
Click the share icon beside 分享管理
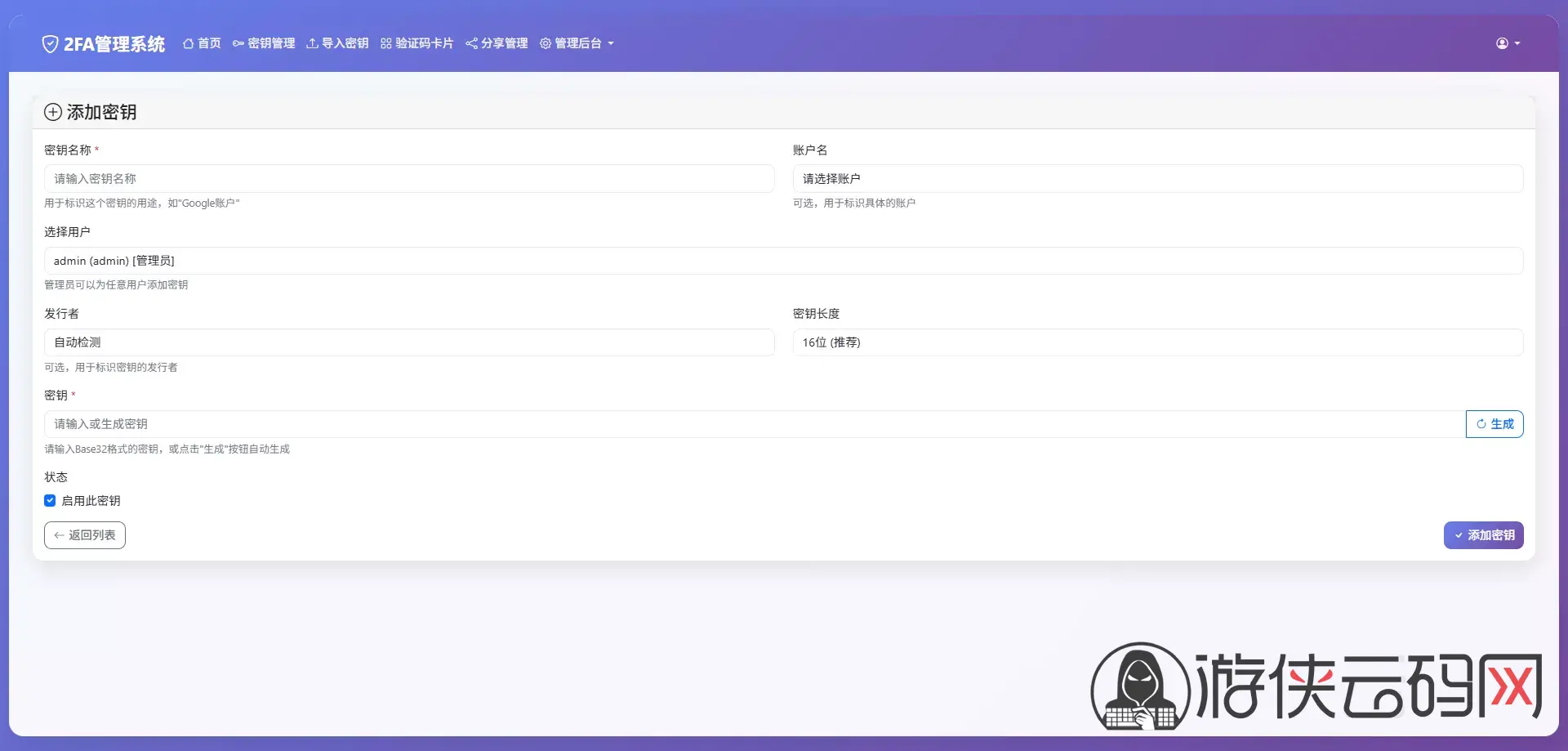[471, 43]
